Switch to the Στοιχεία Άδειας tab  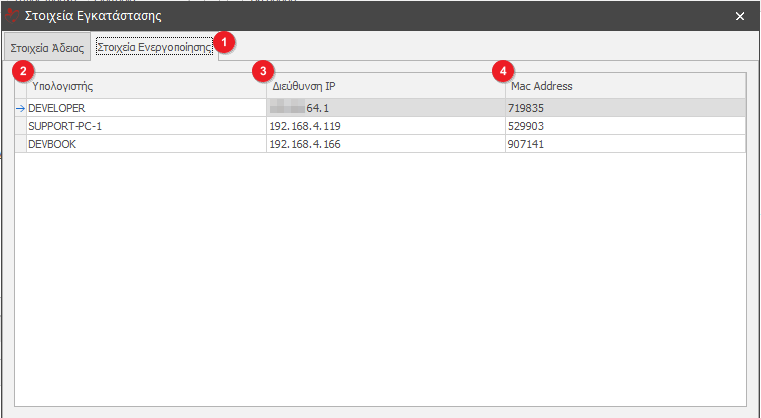[x=47, y=48]
